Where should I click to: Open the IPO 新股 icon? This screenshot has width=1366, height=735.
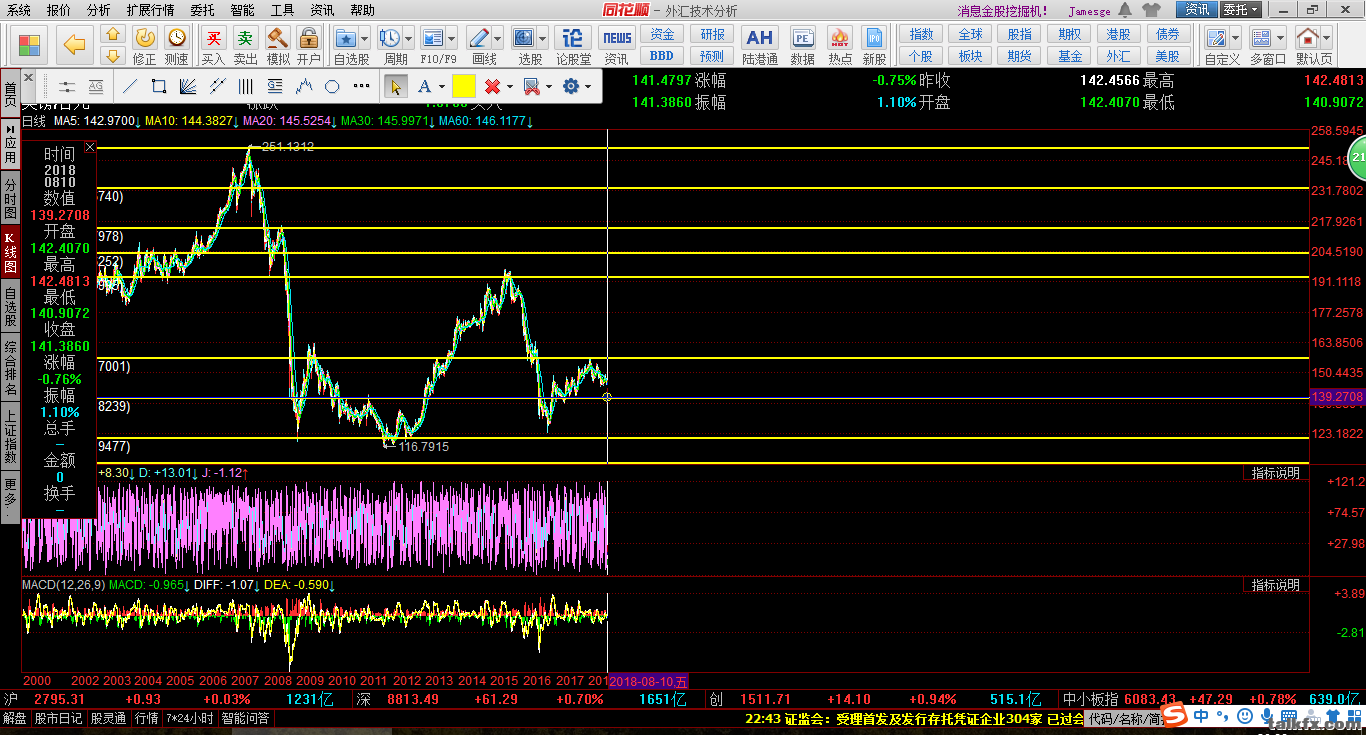874,45
